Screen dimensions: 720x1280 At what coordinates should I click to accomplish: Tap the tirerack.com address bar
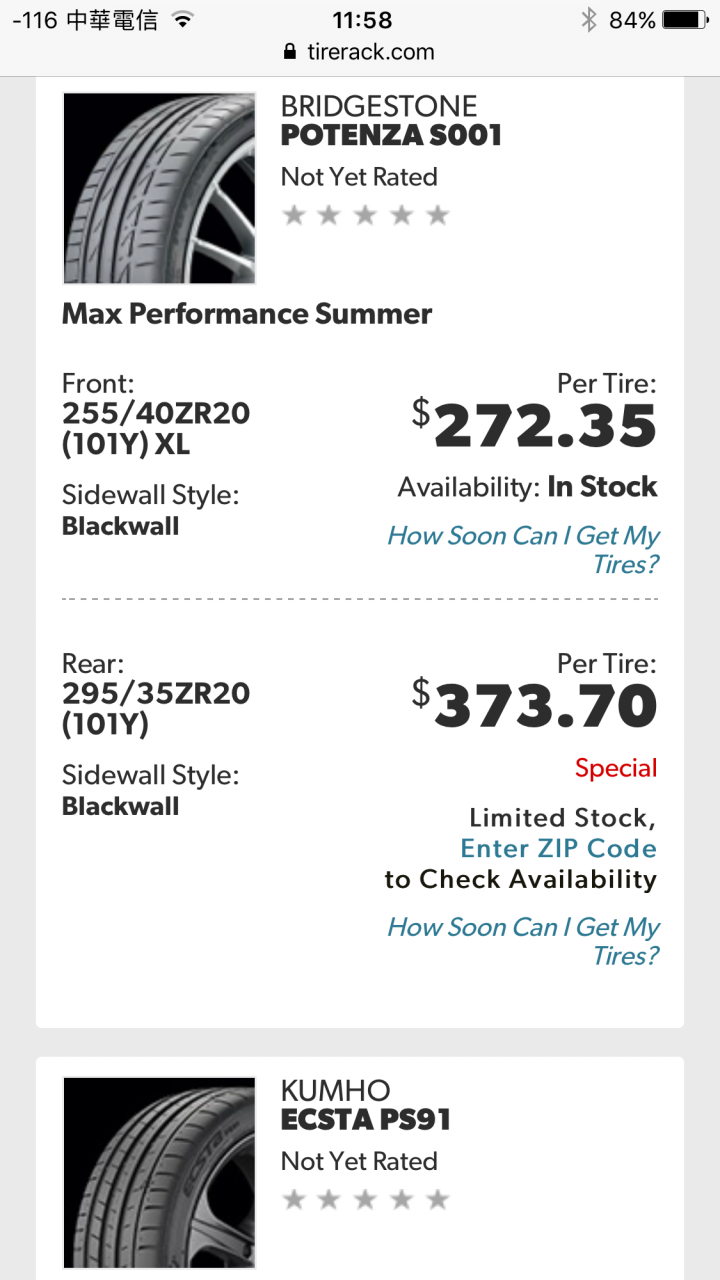(360, 52)
